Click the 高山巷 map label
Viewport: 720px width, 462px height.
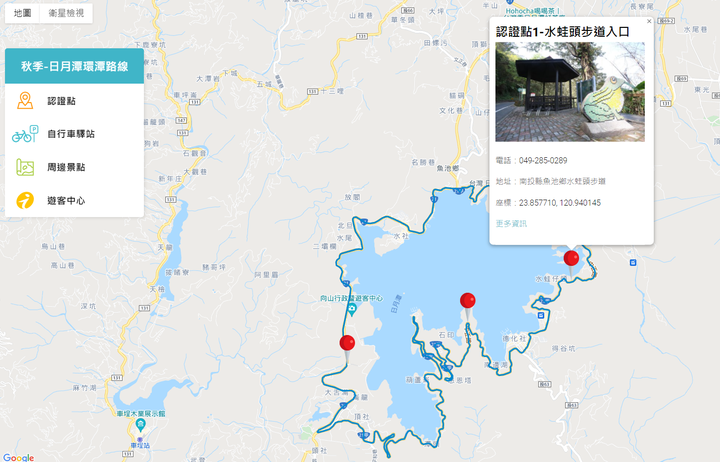pyautogui.click(x=62, y=265)
